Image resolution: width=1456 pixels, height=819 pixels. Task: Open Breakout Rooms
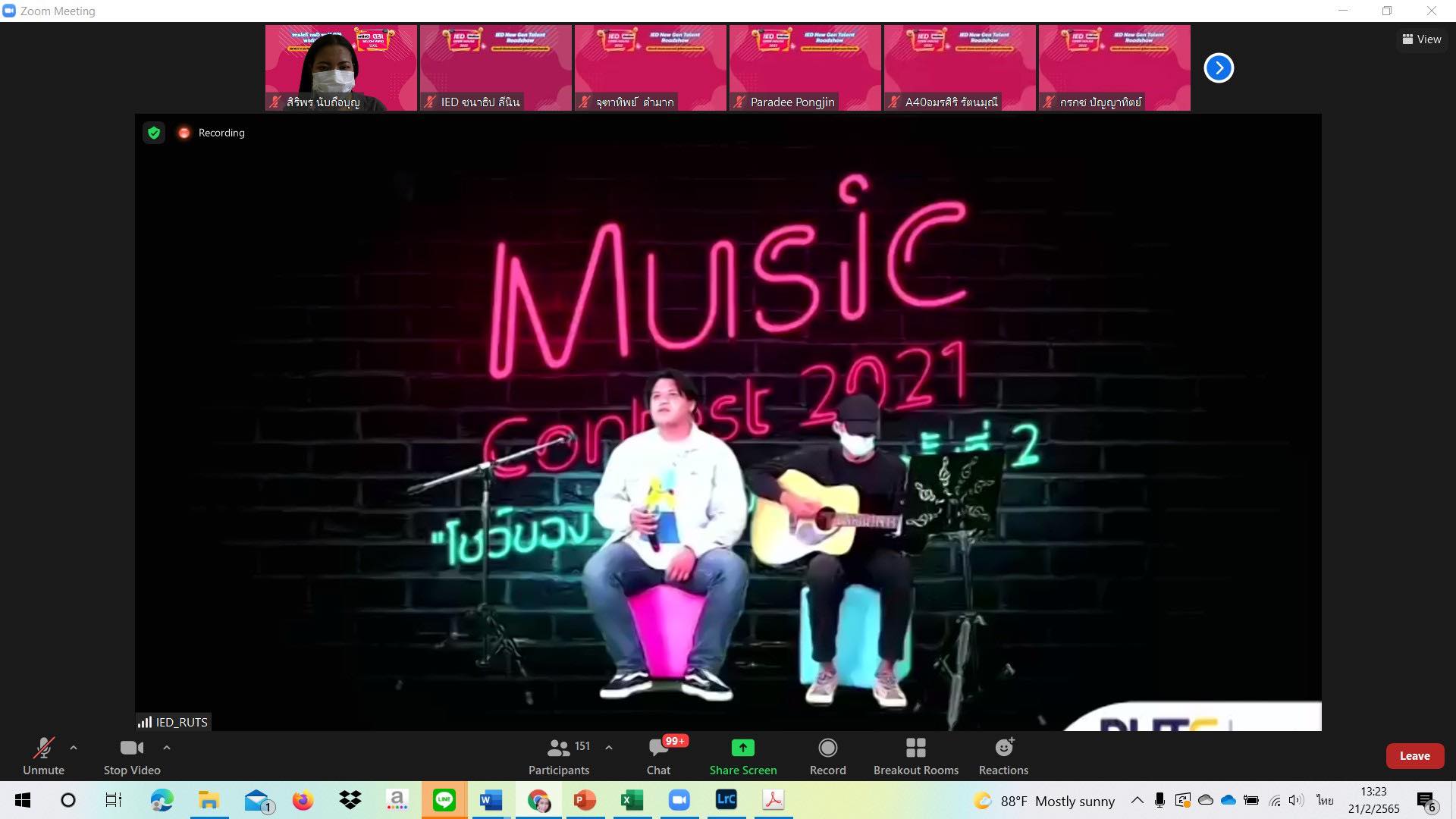coord(916,756)
